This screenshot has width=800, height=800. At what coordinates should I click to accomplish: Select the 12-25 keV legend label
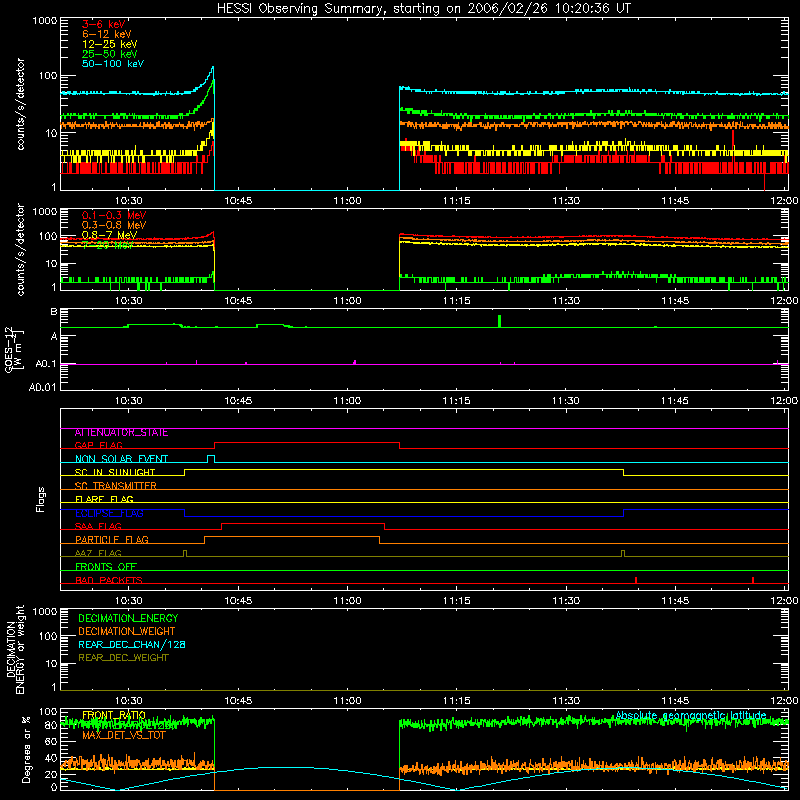click(110, 44)
